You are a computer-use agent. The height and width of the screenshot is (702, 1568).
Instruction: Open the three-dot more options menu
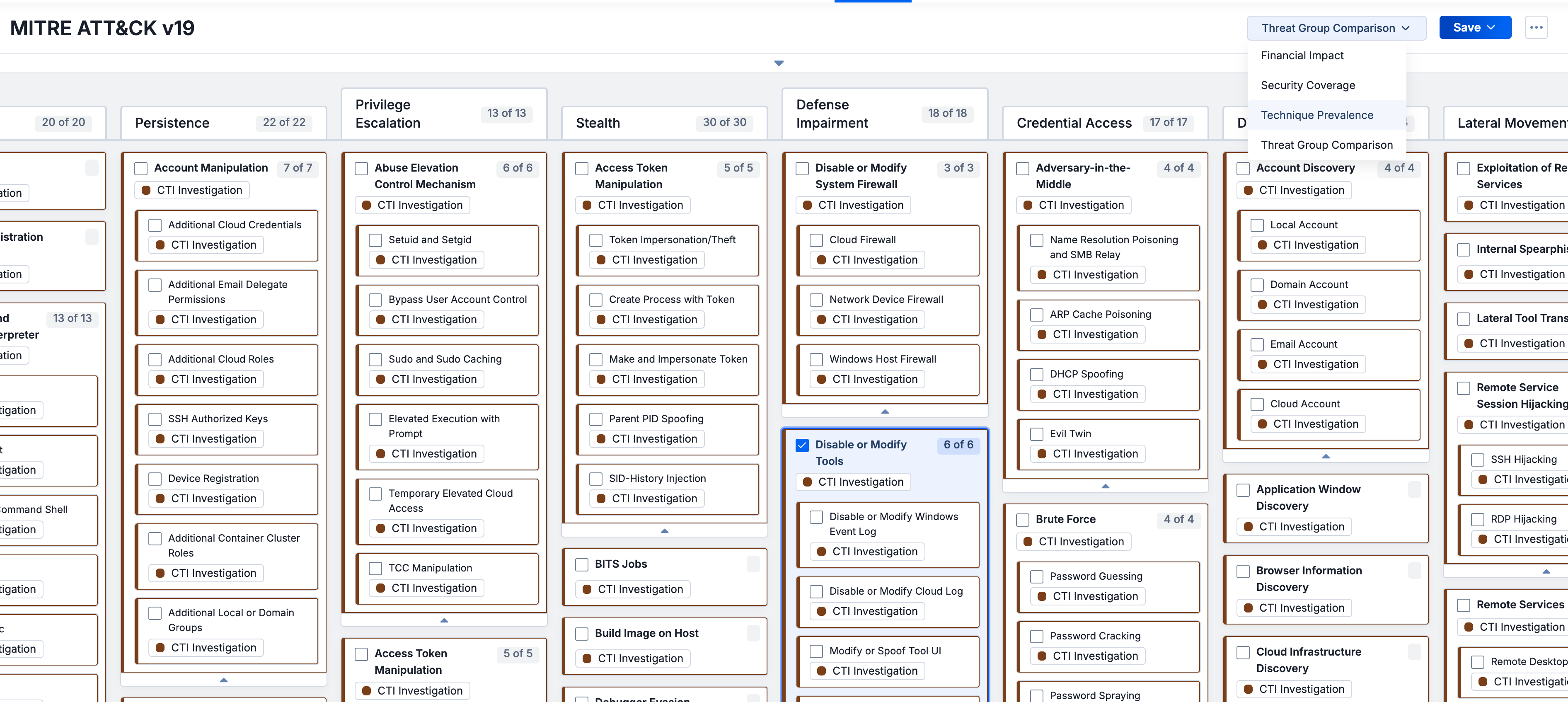1536,27
